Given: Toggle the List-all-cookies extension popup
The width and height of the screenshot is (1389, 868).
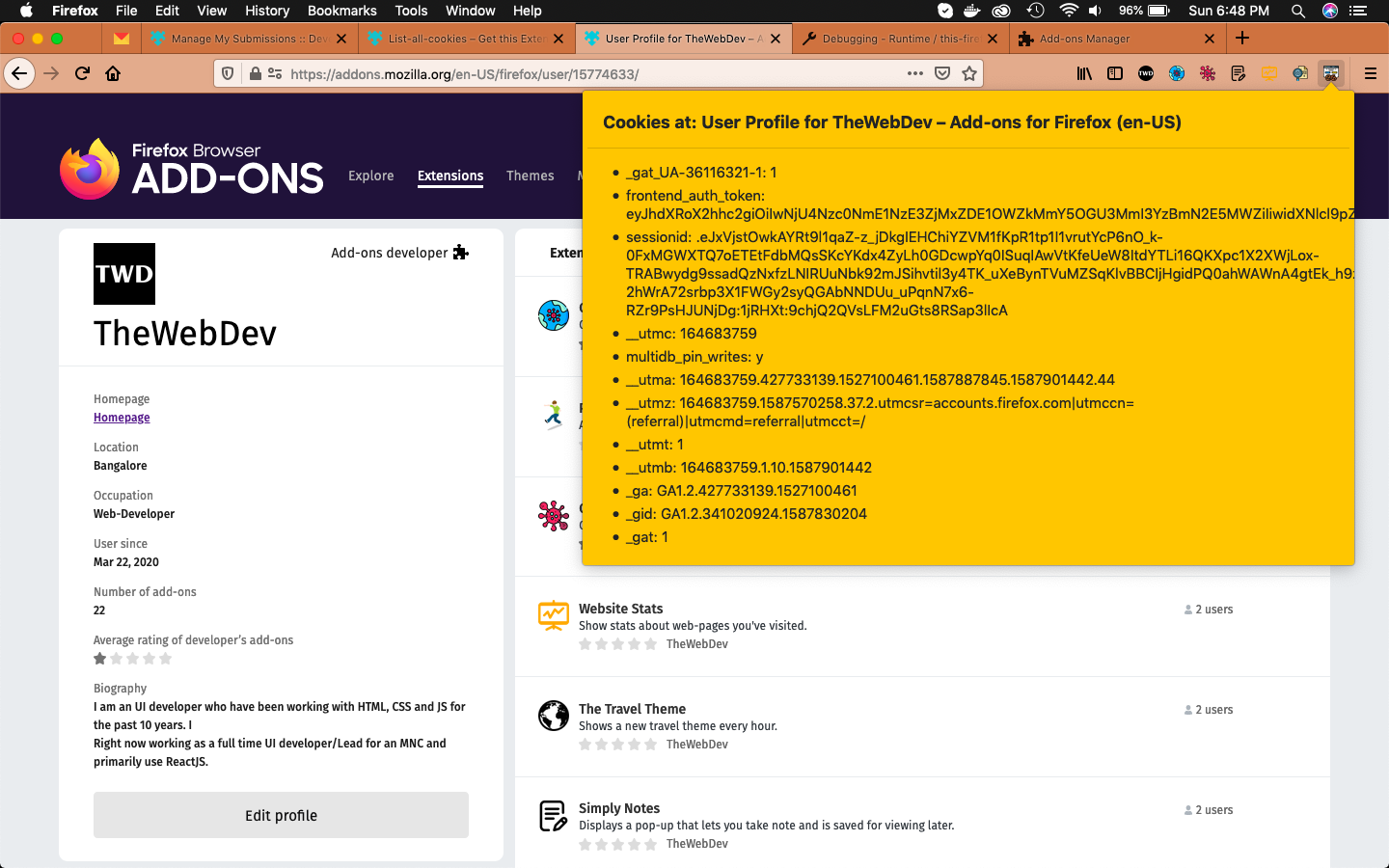Looking at the screenshot, I should [x=1331, y=73].
